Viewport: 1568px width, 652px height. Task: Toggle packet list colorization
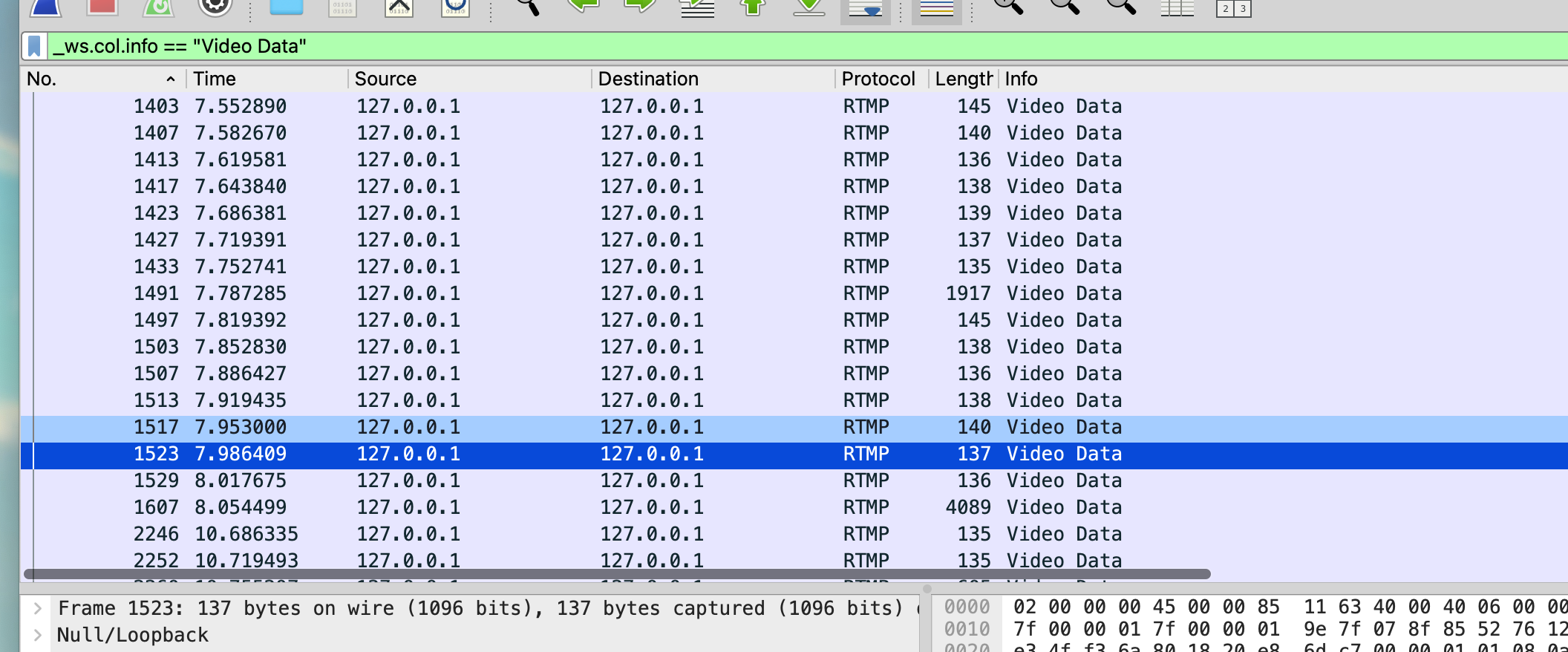click(x=936, y=10)
